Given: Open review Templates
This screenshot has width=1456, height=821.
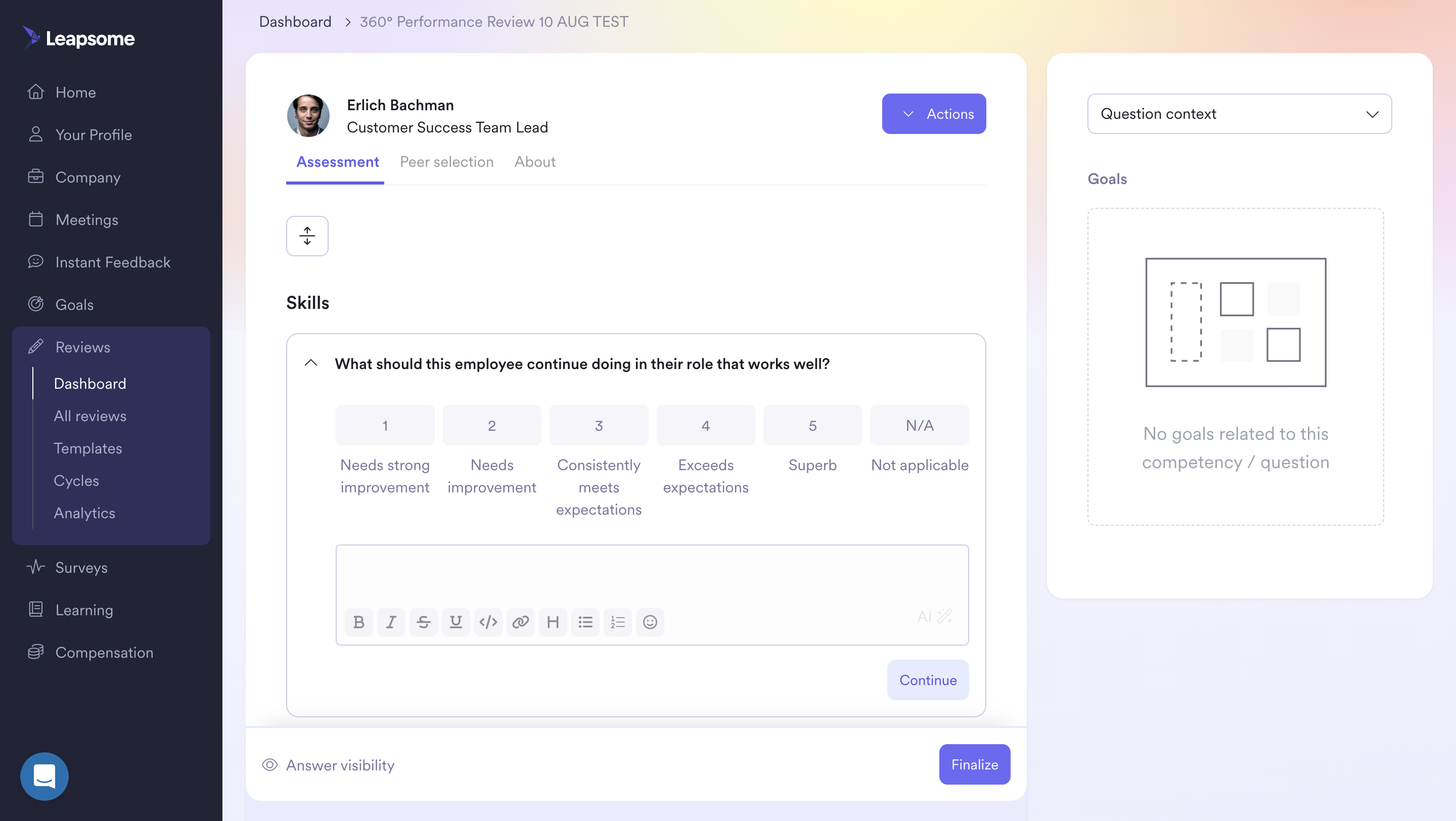Looking at the screenshot, I should (87, 447).
